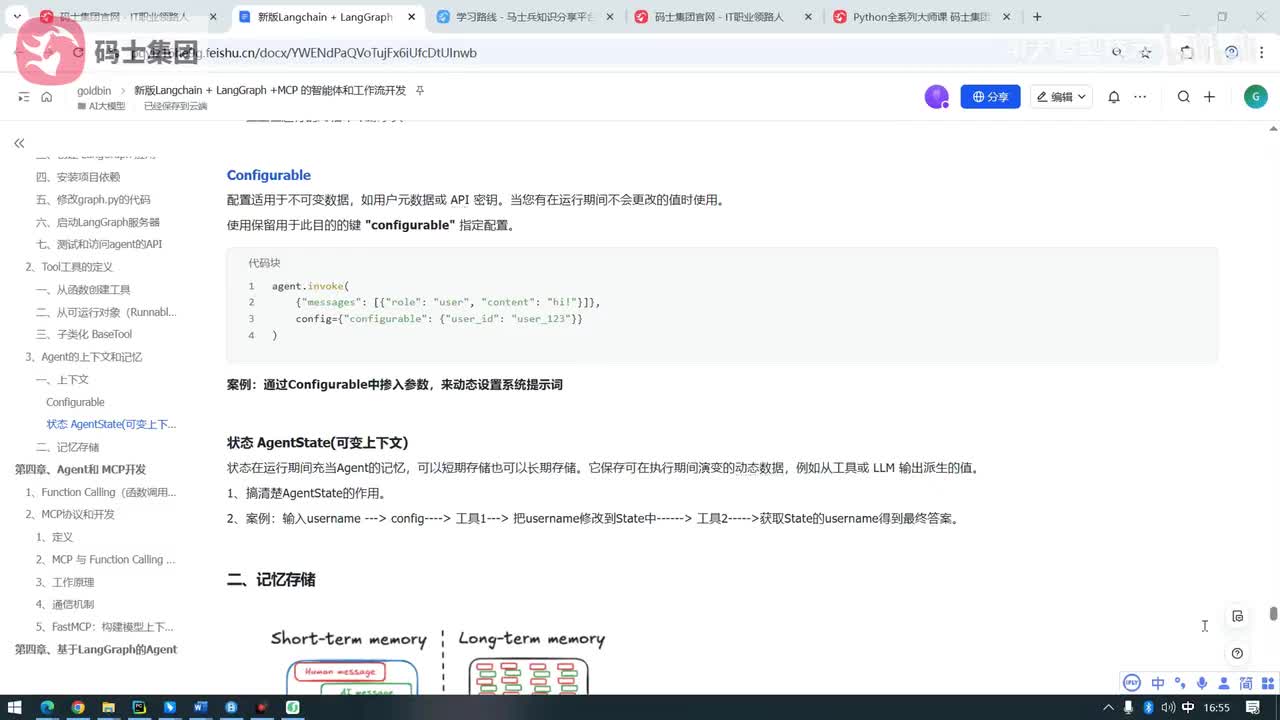Open the home icon in Feishu header
Image resolution: width=1280 pixels, height=720 pixels.
46,97
